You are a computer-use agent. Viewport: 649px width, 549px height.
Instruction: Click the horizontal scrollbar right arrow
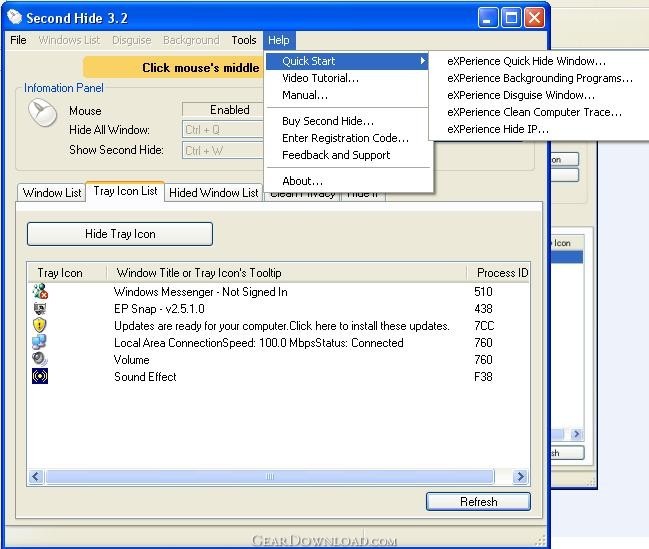(x=520, y=477)
